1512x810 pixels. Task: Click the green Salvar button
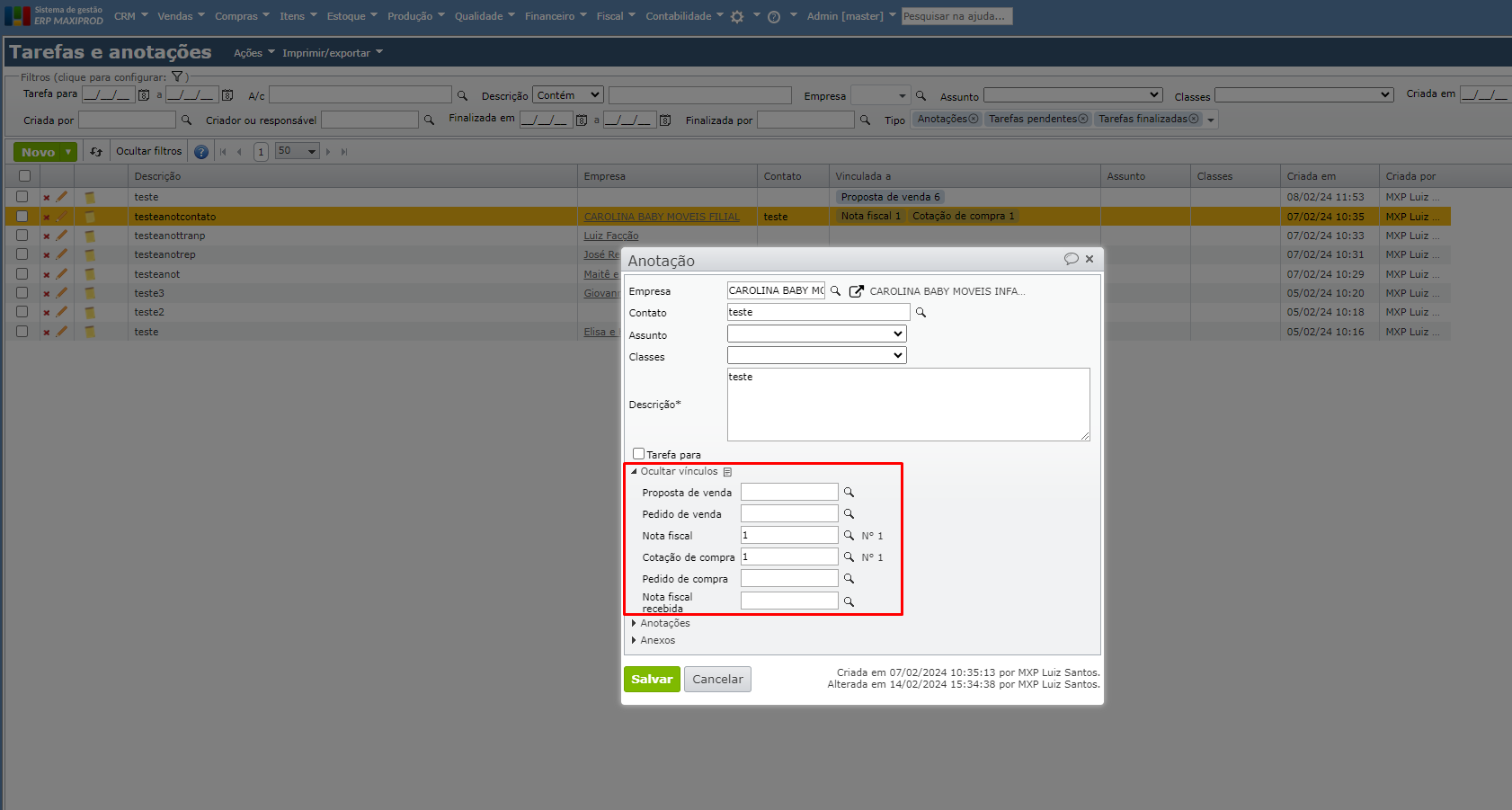[x=652, y=679]
